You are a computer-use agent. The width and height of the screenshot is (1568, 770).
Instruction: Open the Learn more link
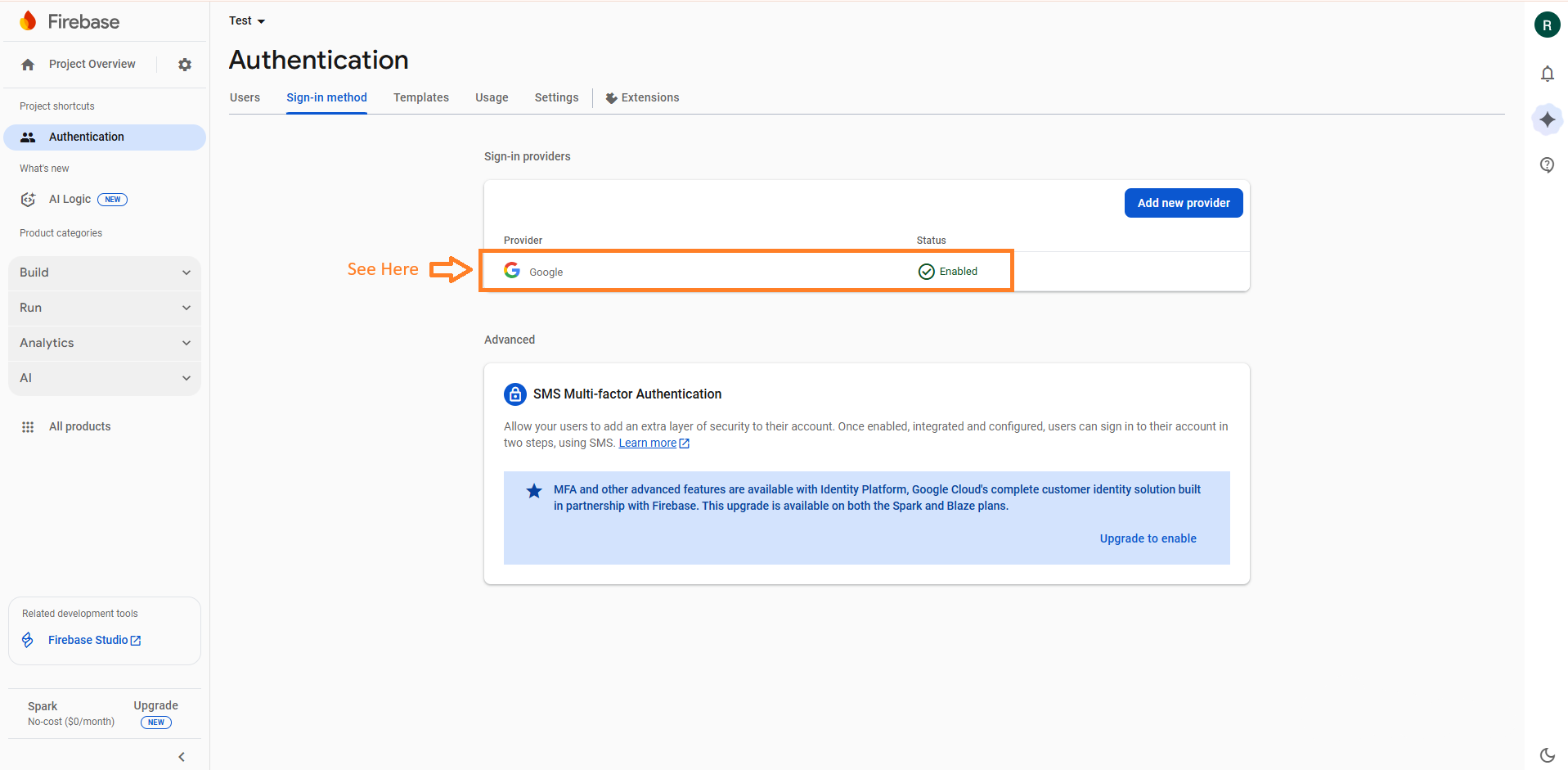point(647,443)
